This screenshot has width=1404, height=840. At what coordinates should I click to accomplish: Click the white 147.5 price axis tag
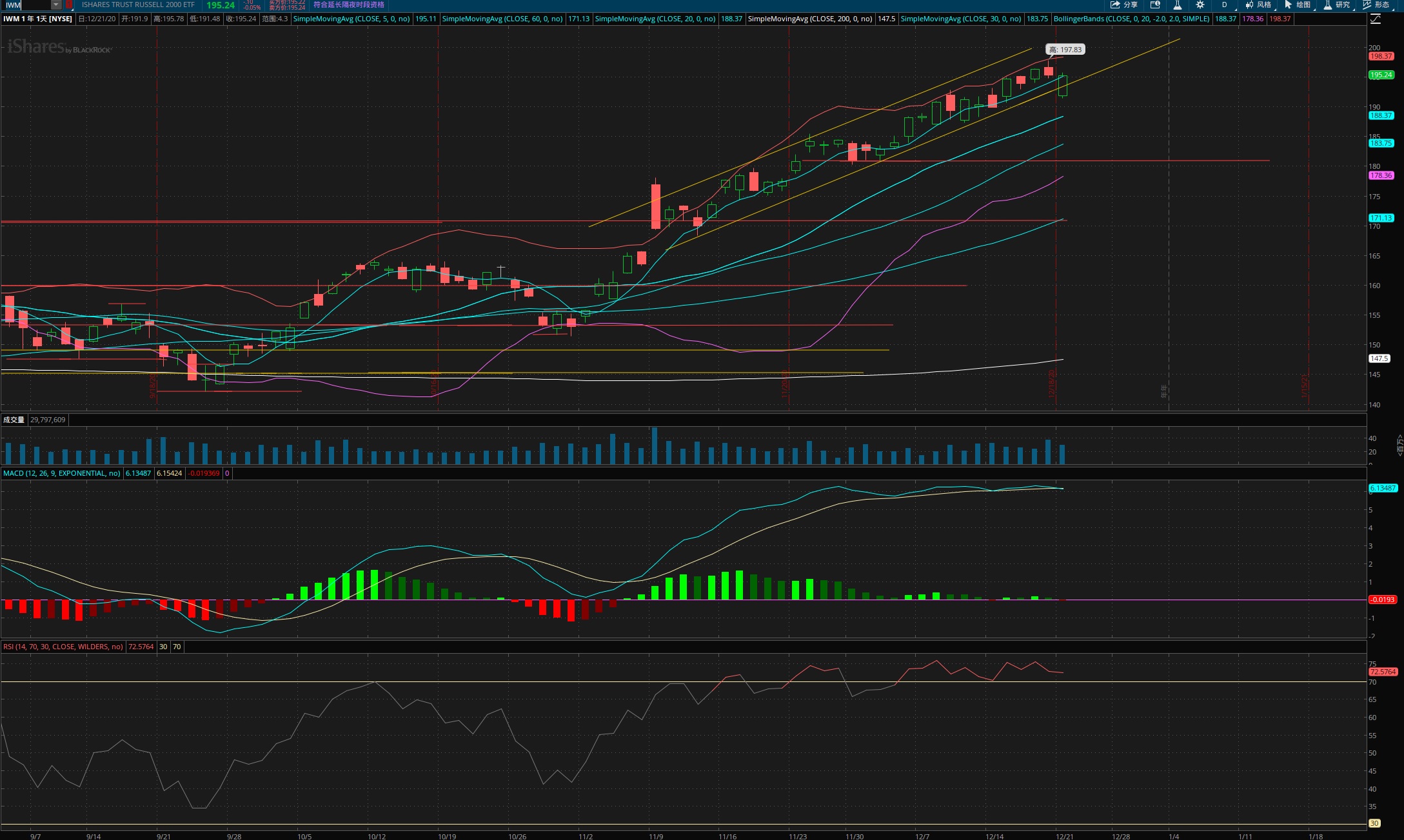[x=1379, y=358]
